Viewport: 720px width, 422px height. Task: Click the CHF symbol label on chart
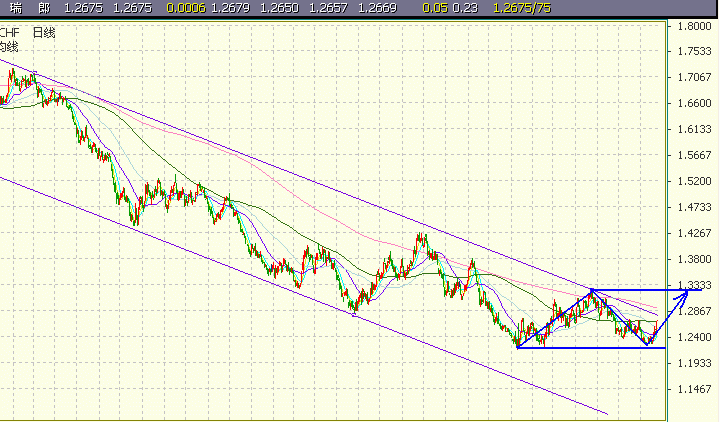[10, 33]
